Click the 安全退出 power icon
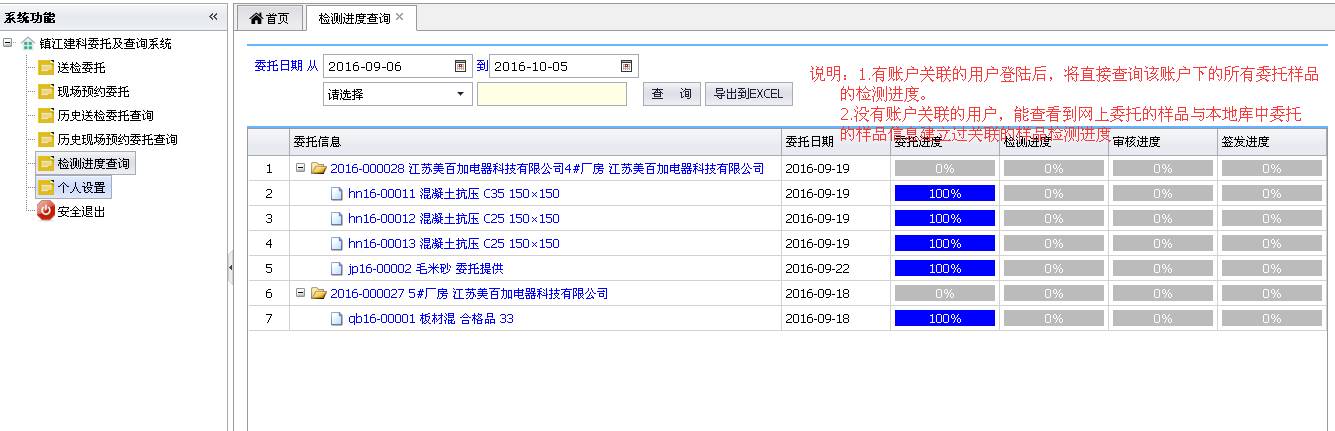Screen dimensions: 1335x431 (x=46, y=211)
